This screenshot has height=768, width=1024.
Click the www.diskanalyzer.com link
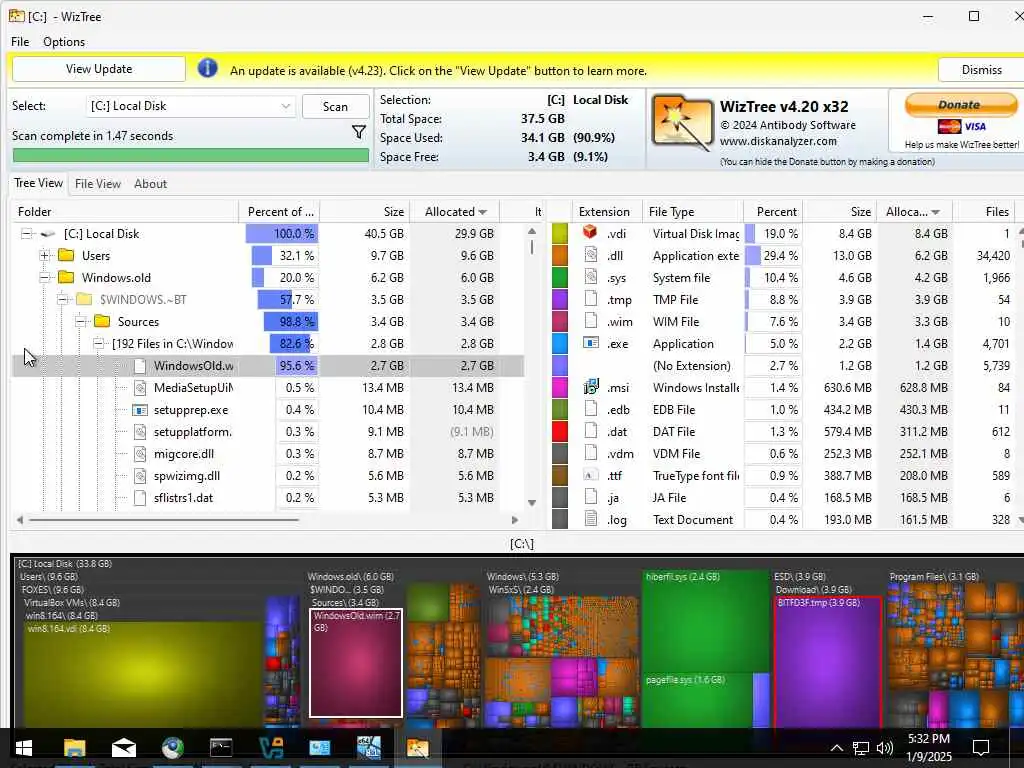click(778, 141)
